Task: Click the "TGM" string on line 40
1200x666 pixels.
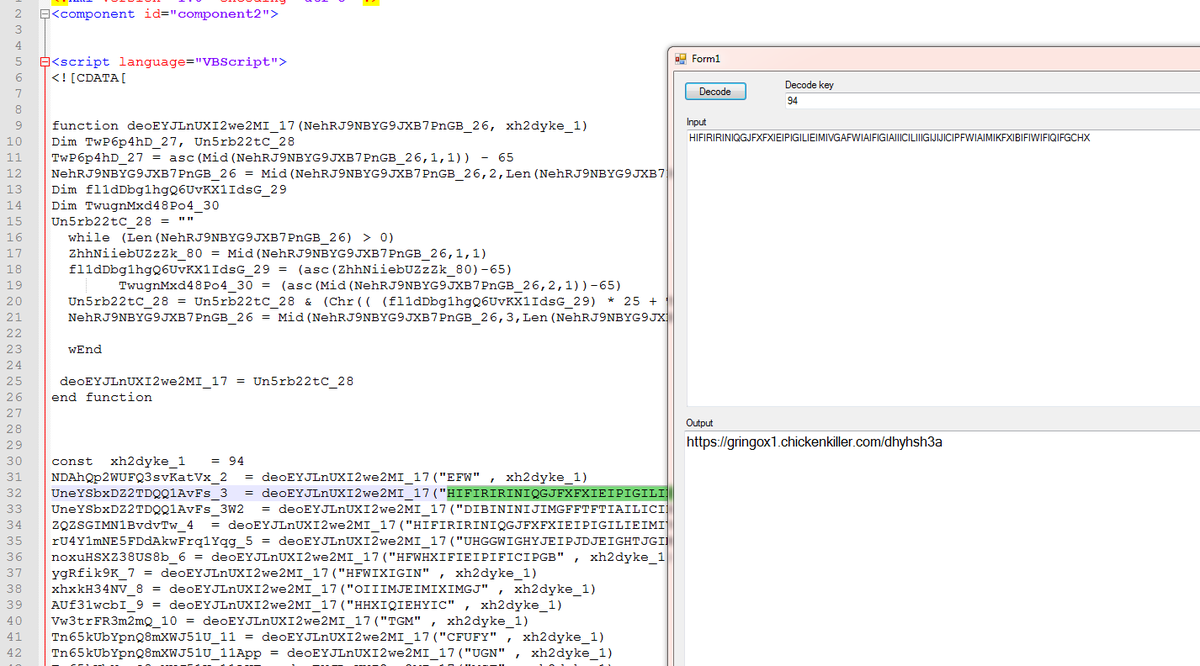Action: [x=403, y=622]
